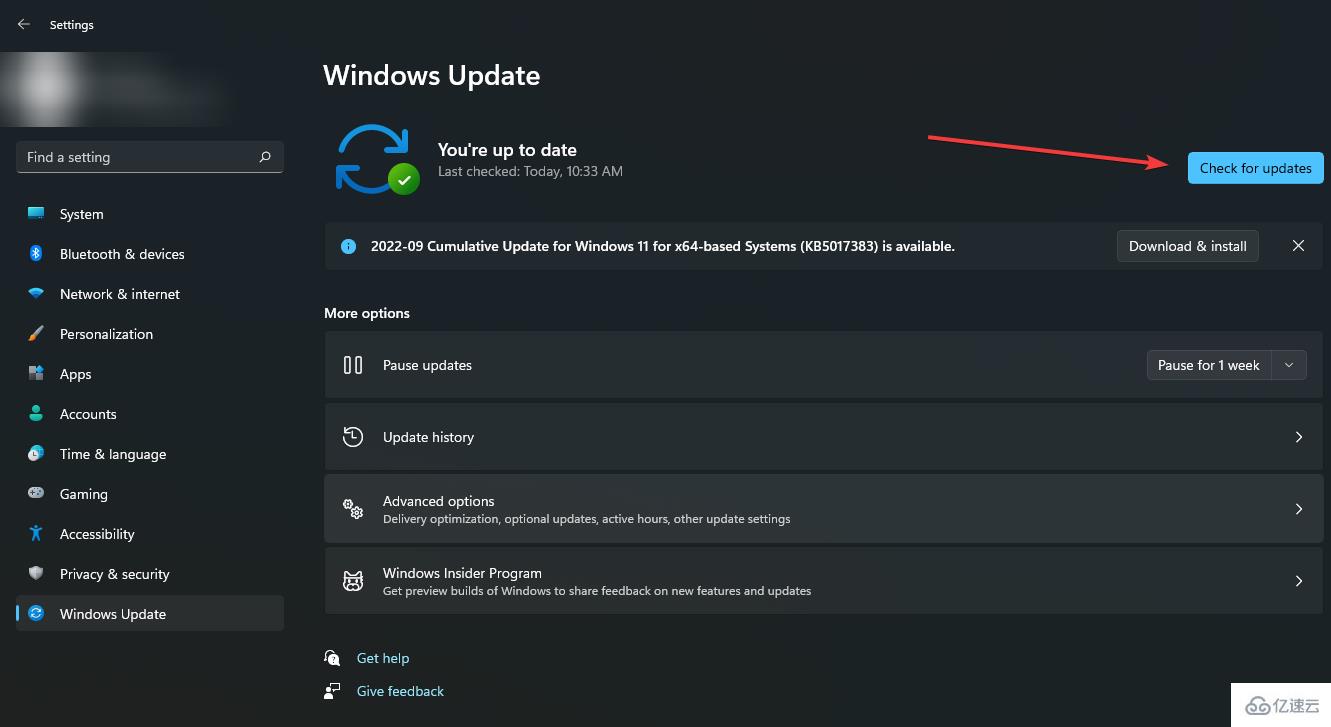This screenshot has width=1331, height=727.
Task: Click the Settings window title text
Action: 72,25
